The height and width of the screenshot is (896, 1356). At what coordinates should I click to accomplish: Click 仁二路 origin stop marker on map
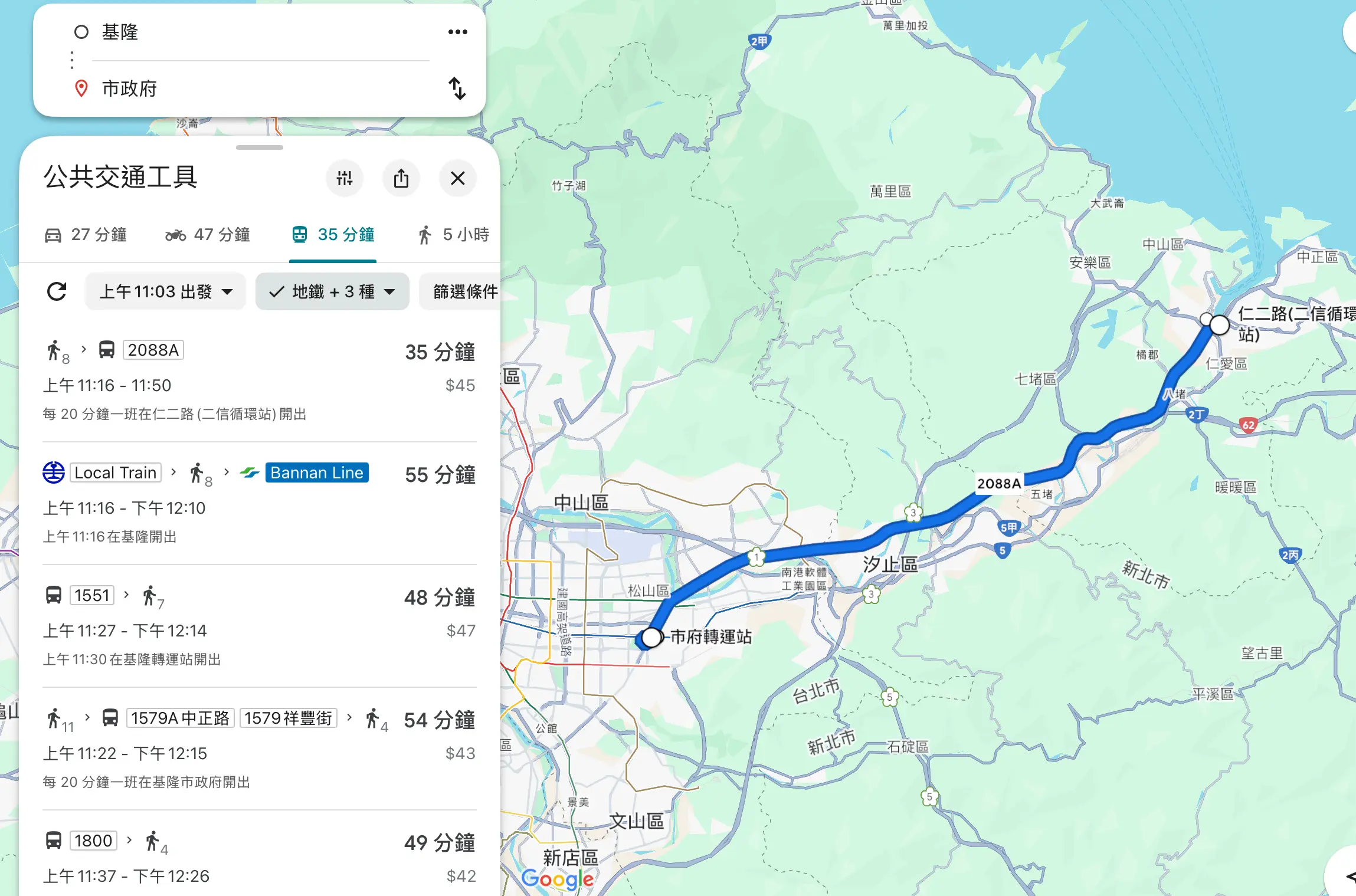tap(1219, 324)
